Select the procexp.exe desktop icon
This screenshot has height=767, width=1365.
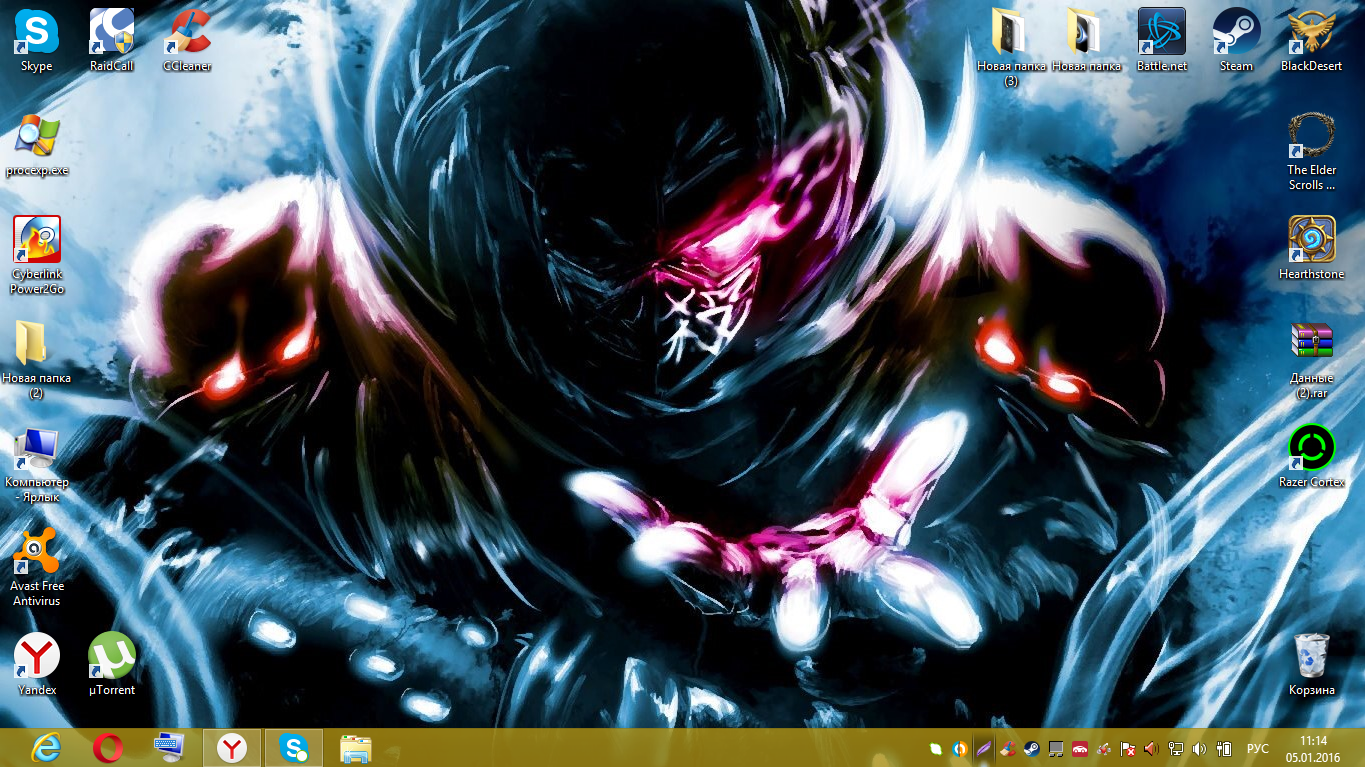coord(37,145)
